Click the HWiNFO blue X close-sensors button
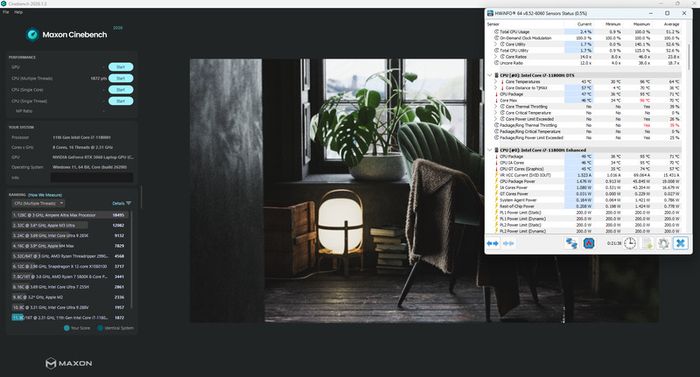This screenshot has width=700, height=377. pyautogui.click(x=680, y=243)
